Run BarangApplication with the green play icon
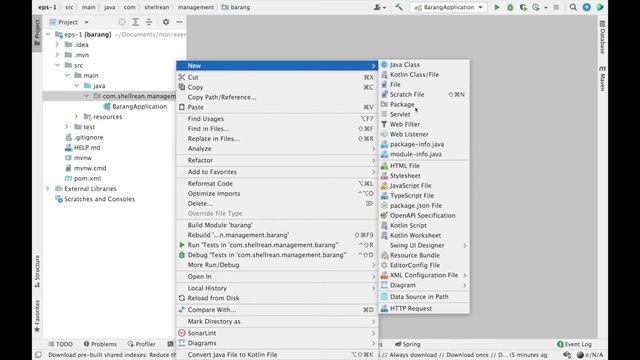Image resolution: width=640 pixels, height=360 pixels. pos(497,7)
